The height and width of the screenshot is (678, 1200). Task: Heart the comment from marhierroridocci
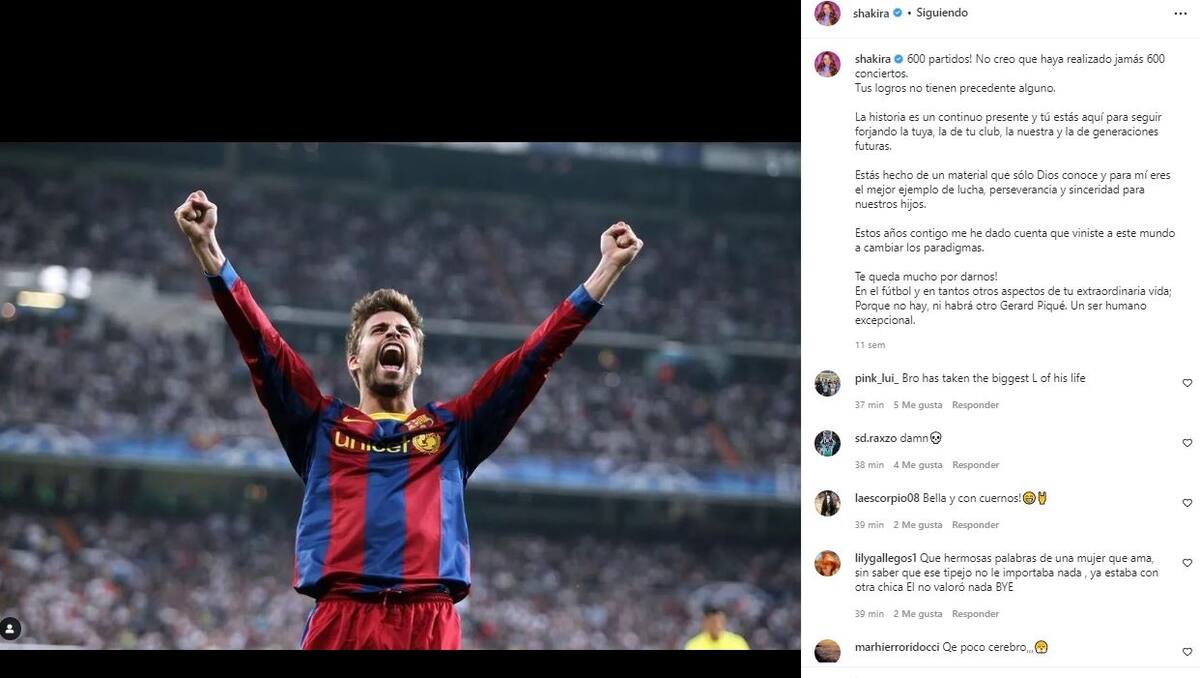click(1187, 652)
